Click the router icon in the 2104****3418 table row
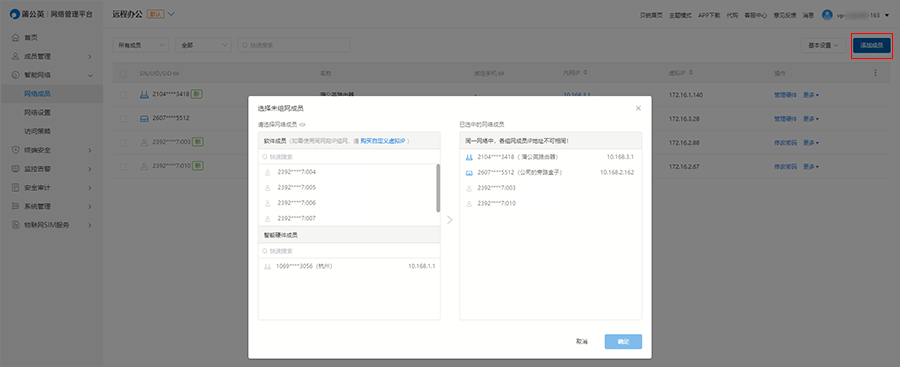The width and height of the screenshot is (900, 367). [144, 94]
